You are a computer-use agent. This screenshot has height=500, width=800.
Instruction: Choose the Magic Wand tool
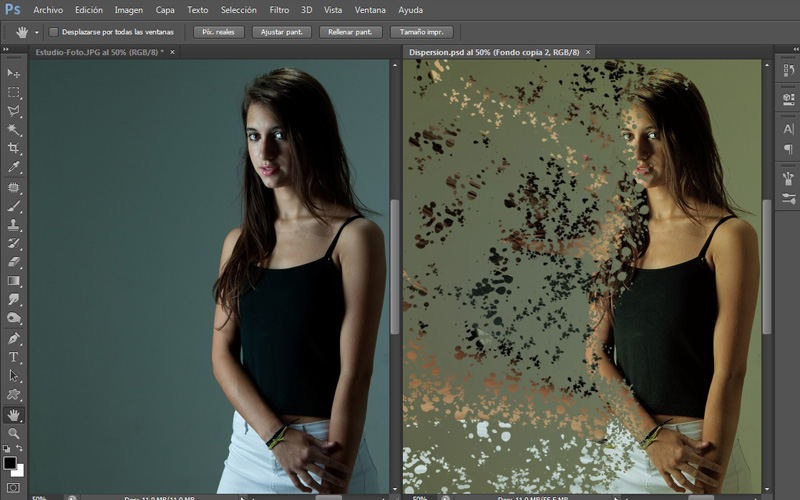pos(14,130)
